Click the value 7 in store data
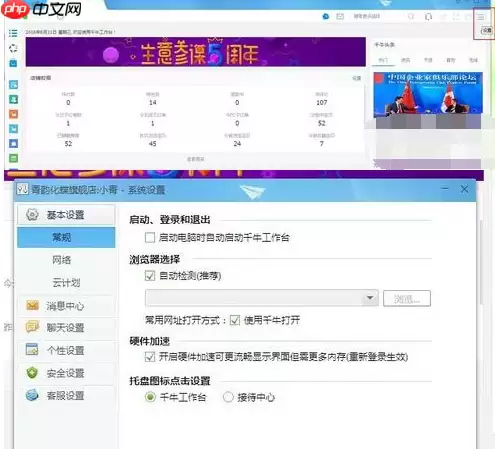Screen dimensions: 495x449 (x=322, y=144)
